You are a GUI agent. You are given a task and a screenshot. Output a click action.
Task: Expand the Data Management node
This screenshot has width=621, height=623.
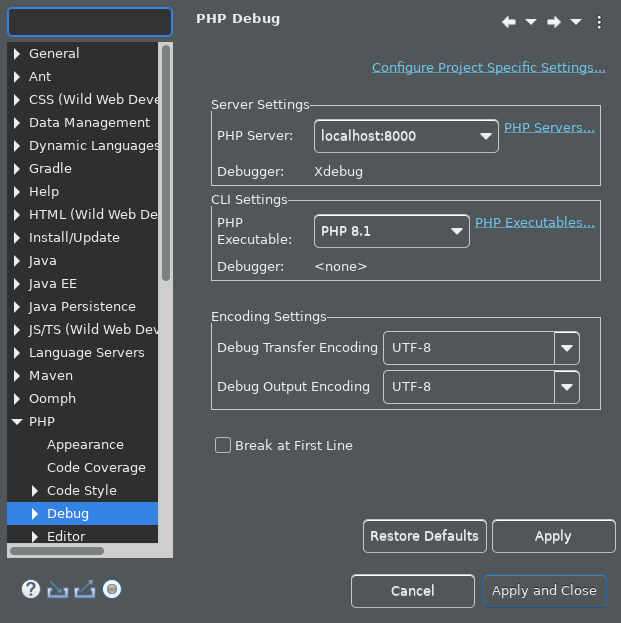(17, 123)
